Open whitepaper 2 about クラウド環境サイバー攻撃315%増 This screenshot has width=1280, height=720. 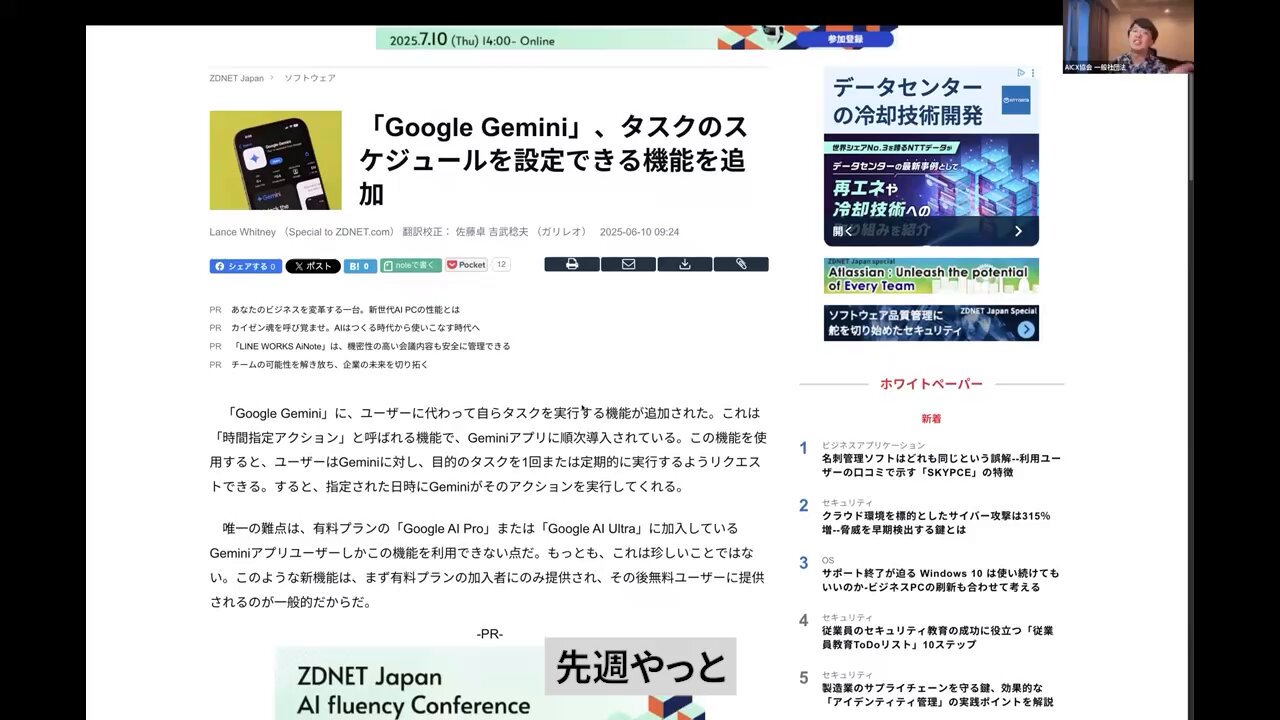936,523
